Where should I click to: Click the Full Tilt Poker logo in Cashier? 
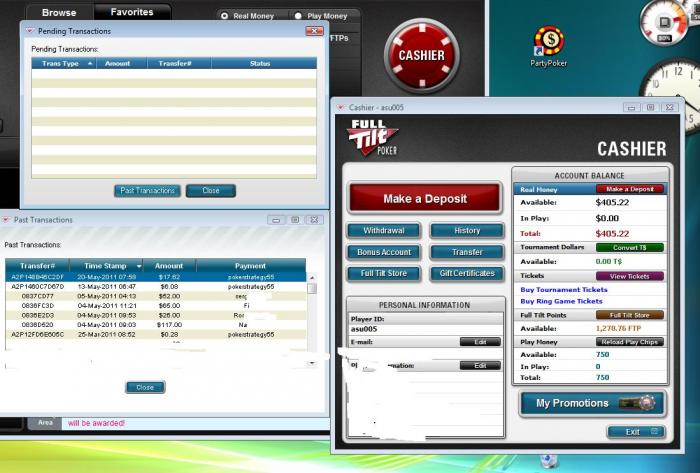(372, 137)
